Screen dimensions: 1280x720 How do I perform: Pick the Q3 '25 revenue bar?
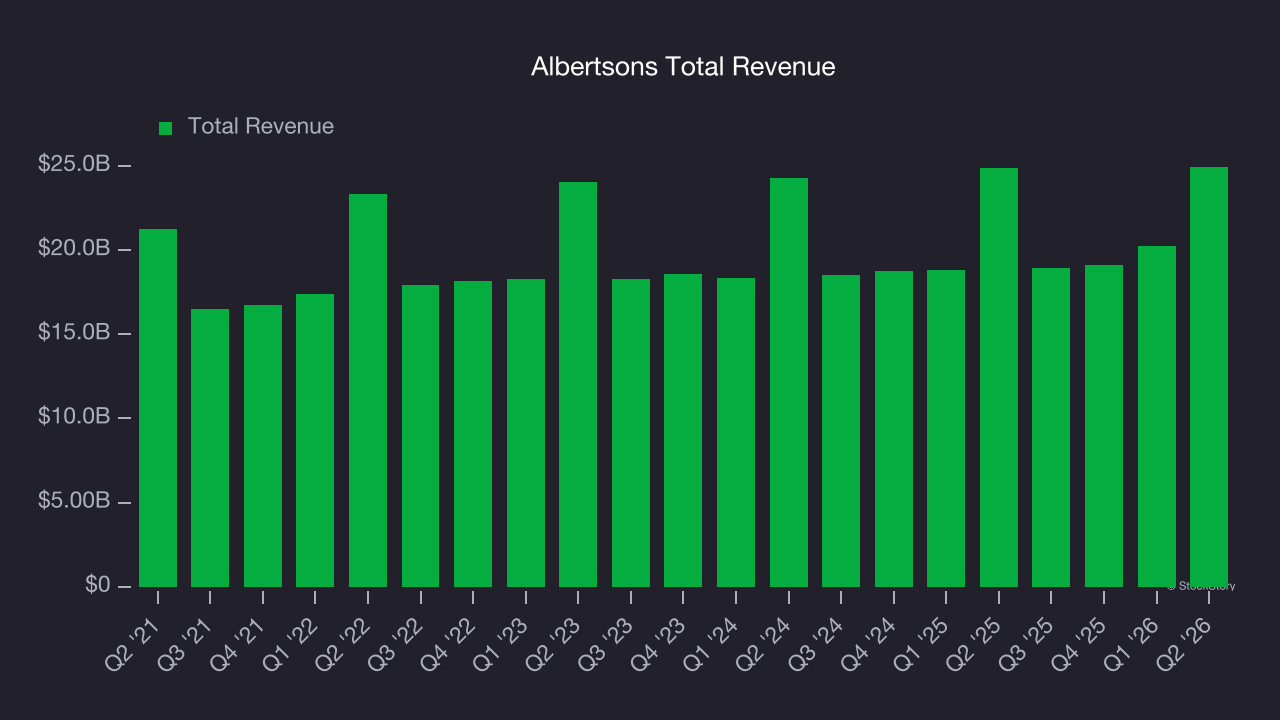1051,427
